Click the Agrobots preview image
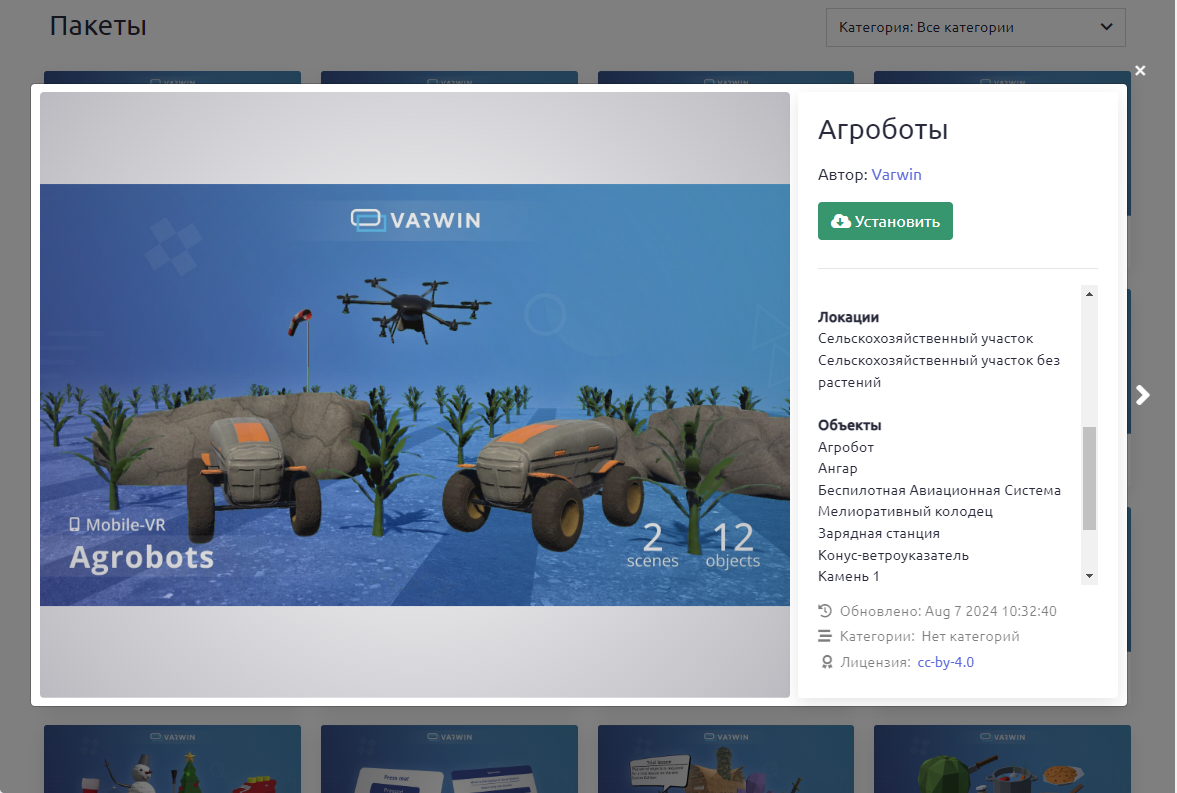The height and width of the screenshot is (793, 1177). tap(415, 395)
